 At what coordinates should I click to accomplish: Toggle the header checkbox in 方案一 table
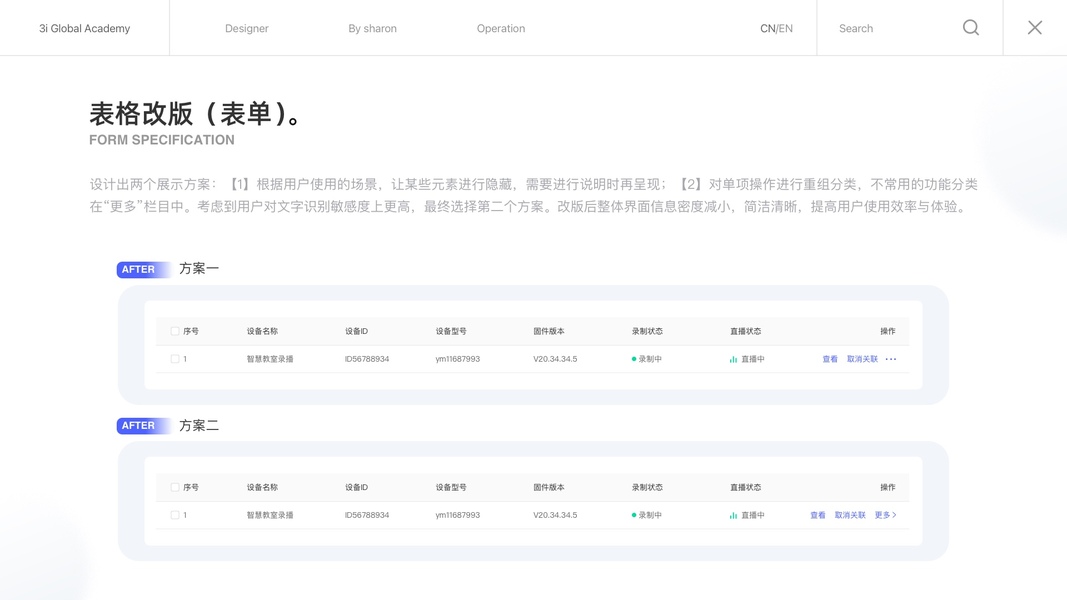click(175, 331)
